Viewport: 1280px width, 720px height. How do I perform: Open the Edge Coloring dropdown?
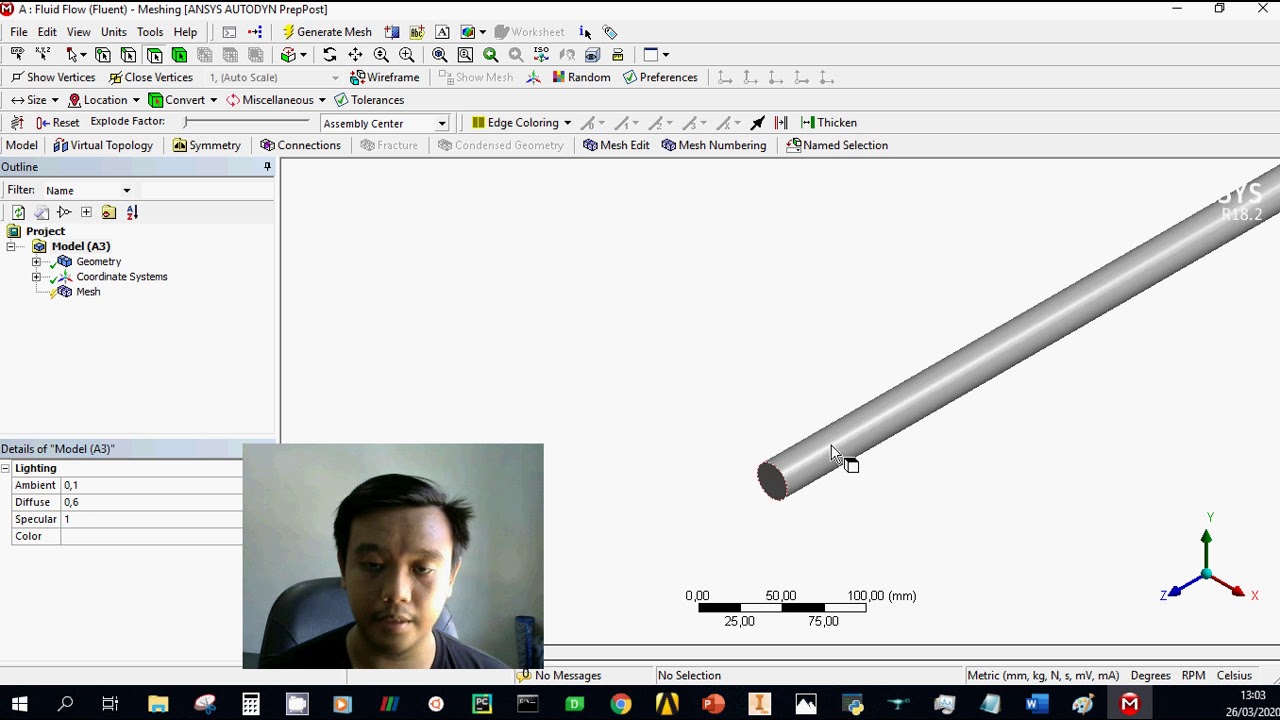tap(521, 123)
